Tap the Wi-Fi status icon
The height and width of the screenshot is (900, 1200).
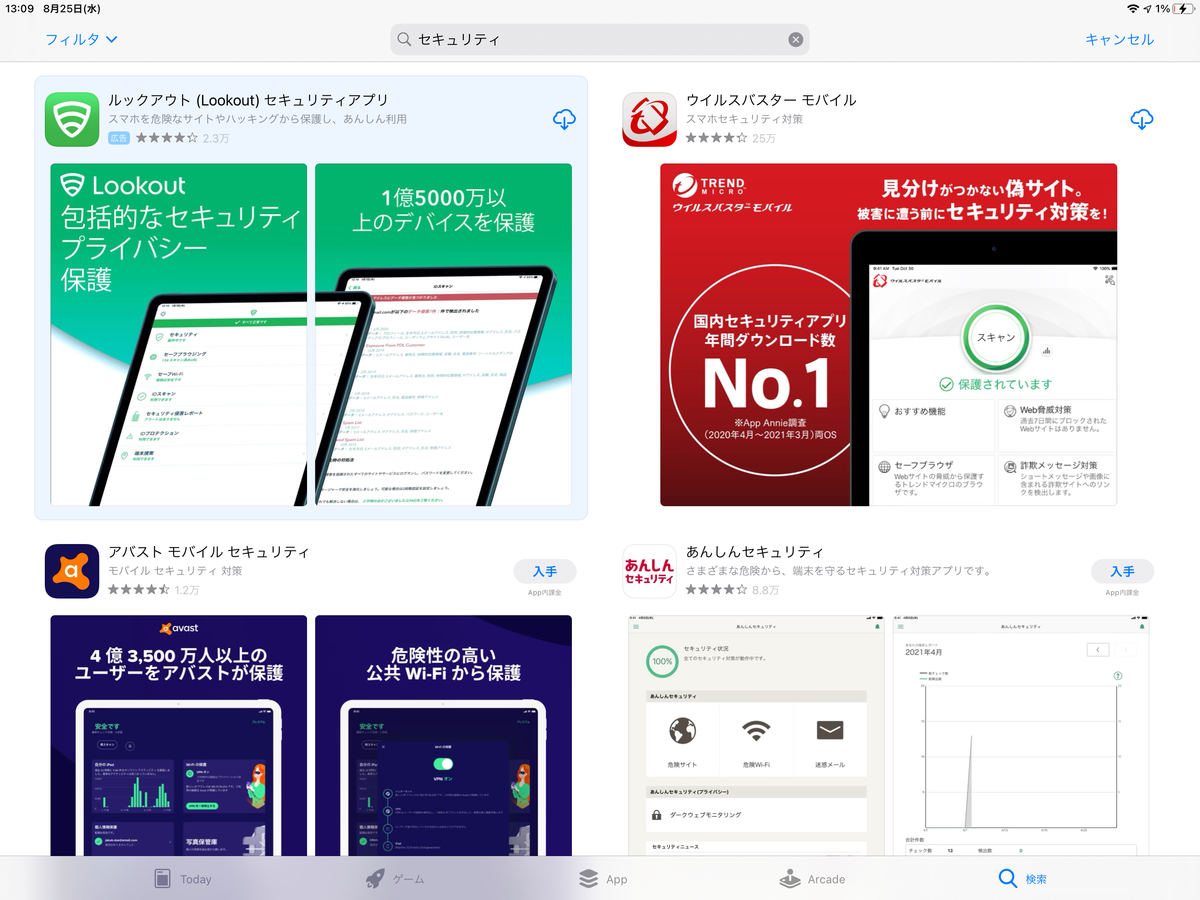(x=1132, y=8)
